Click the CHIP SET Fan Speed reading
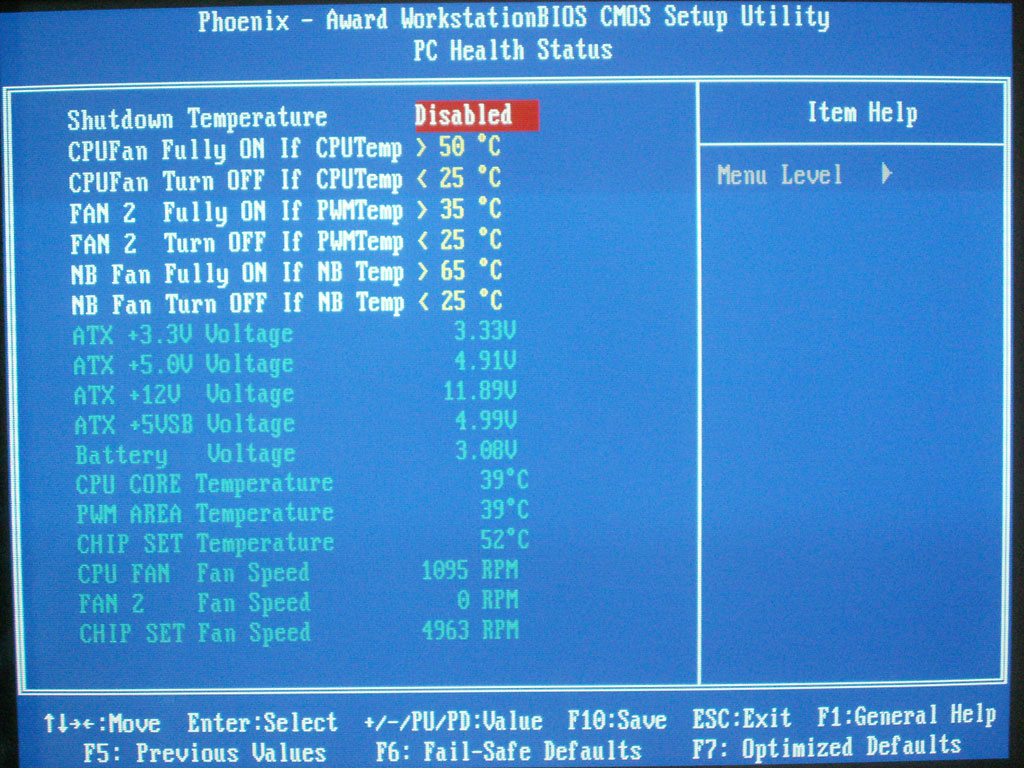The height and width of the screenshot is (768, 1024). coord(470,631)
